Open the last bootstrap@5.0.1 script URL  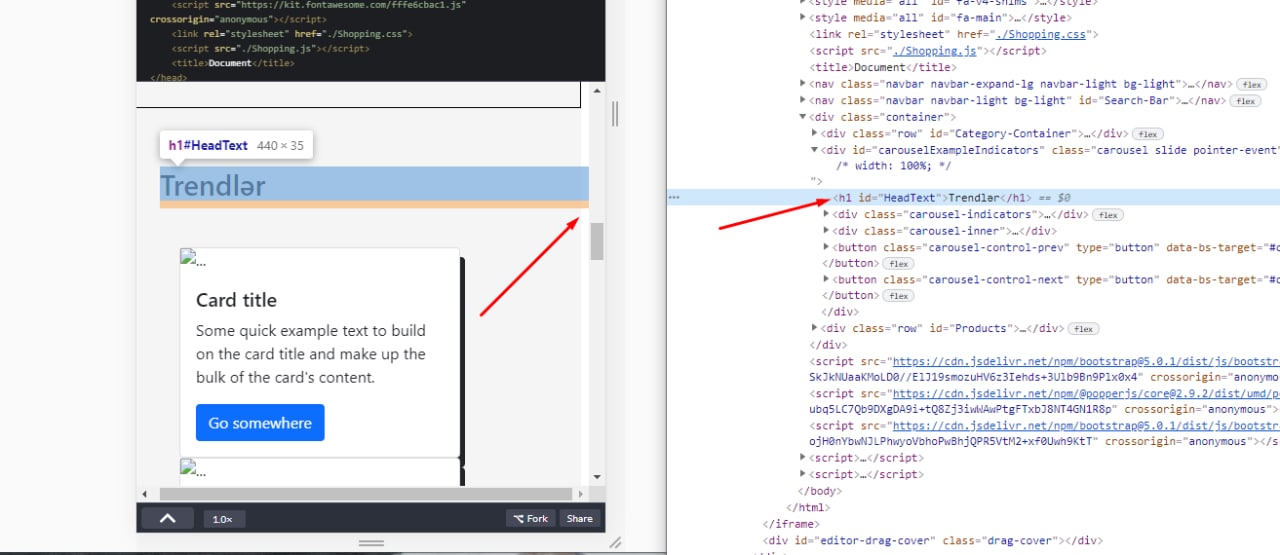pos(1086,427)
